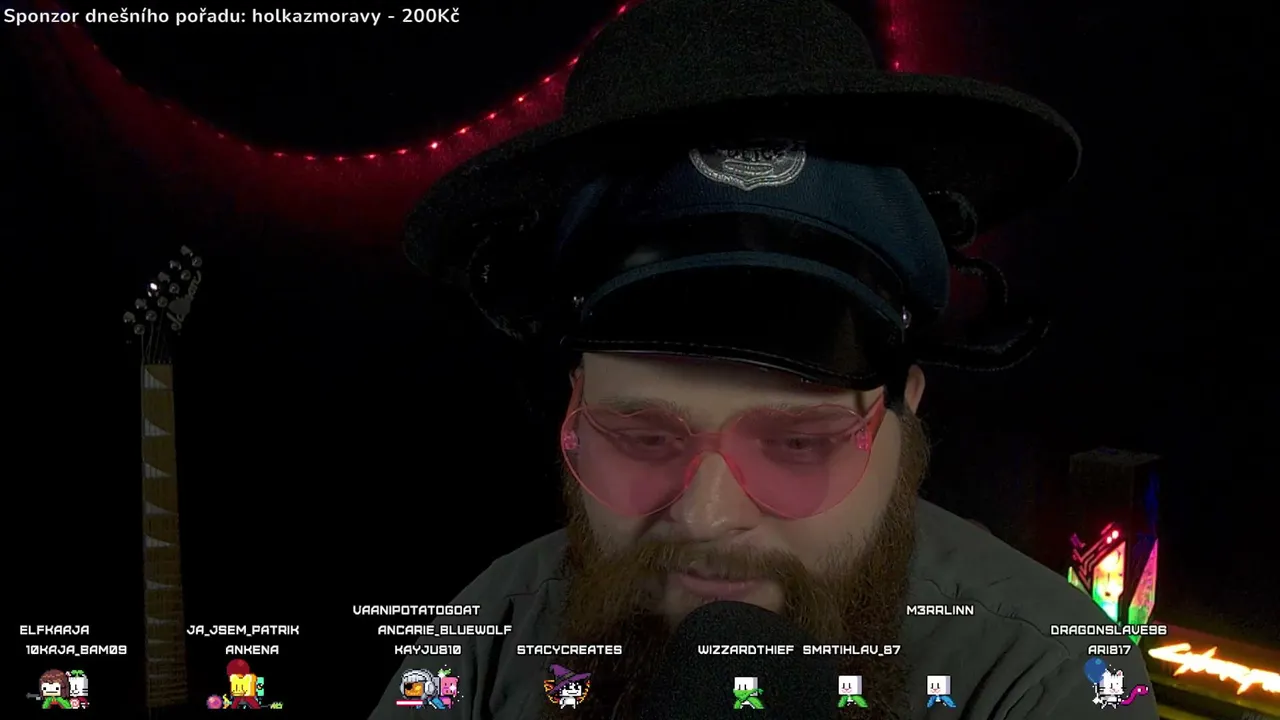Select the KAYJU810 name label
Screen dimensions: 1280x720
(428, 650)
